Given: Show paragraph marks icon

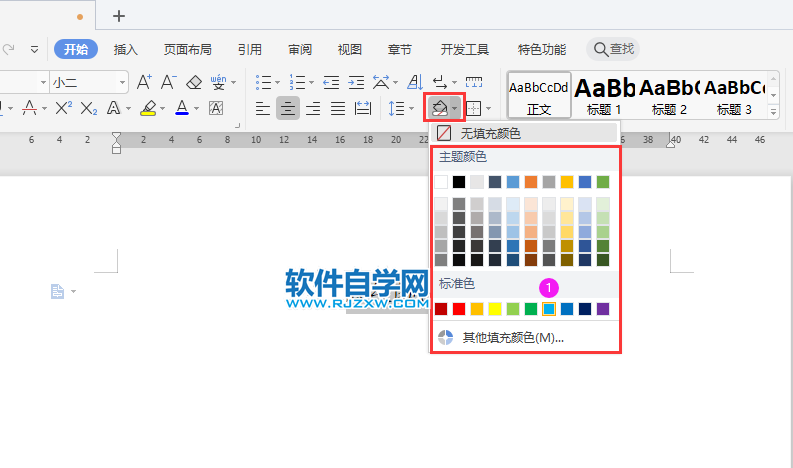Looking at the screenshot, I should click(440, 82).
